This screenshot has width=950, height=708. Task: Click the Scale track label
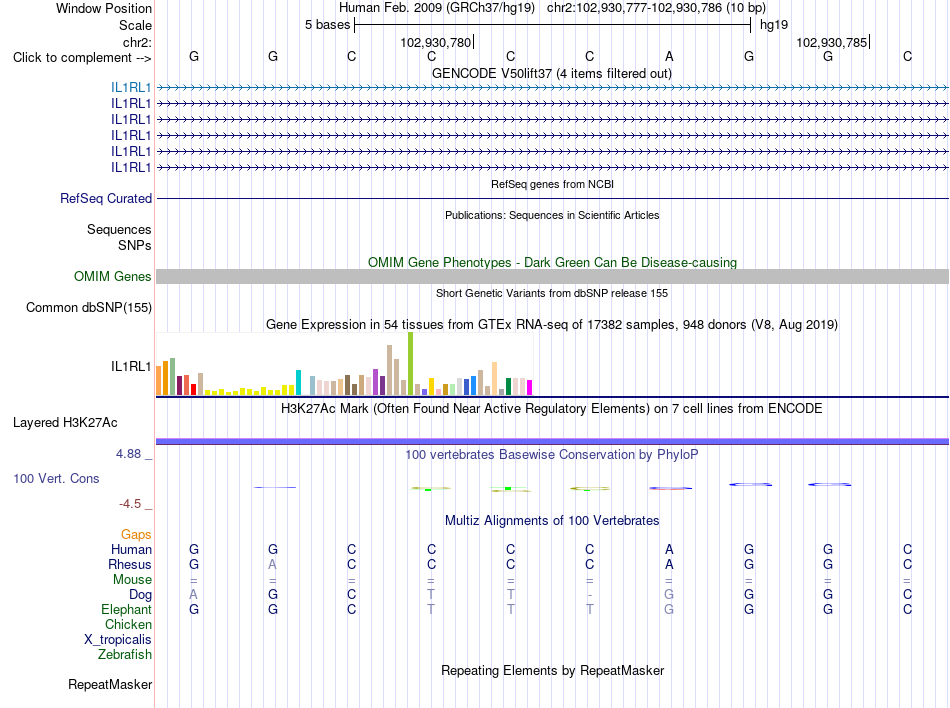click(x=135, y=25)
